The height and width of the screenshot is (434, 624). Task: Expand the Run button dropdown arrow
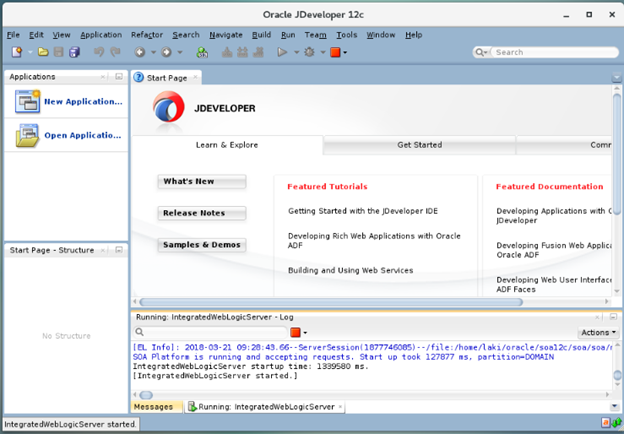click(x=295, y=52)
